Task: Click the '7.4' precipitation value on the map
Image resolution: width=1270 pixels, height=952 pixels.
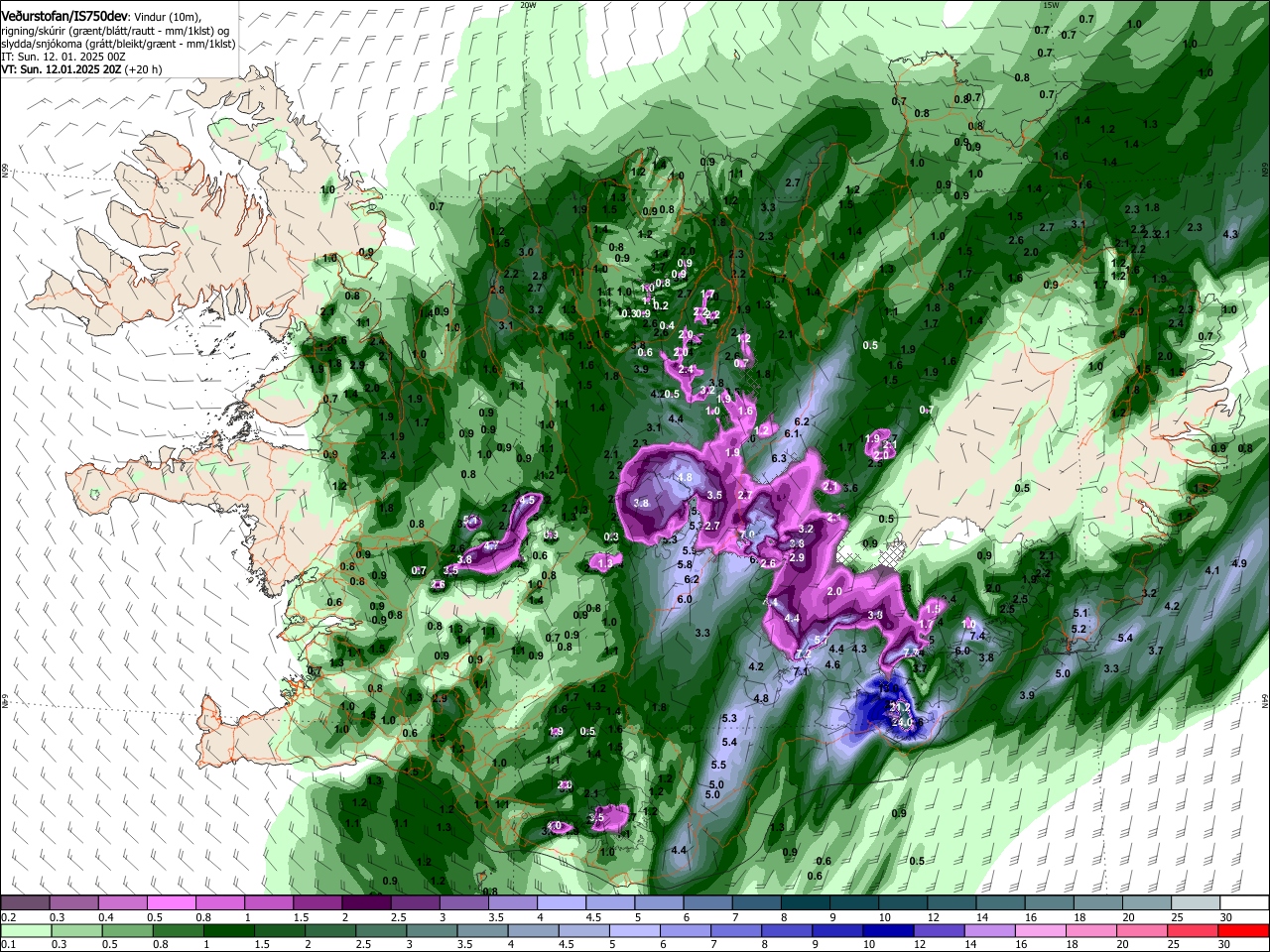Action: [x=976, y=636]
